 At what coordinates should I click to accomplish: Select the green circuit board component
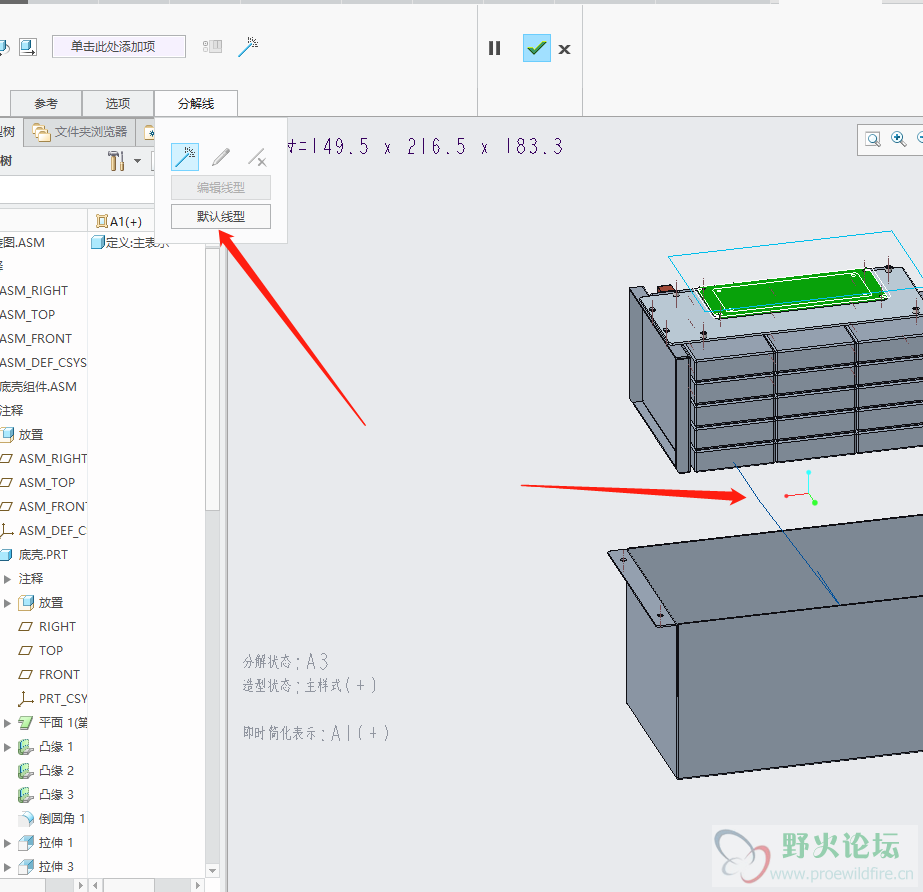point(793,292)
